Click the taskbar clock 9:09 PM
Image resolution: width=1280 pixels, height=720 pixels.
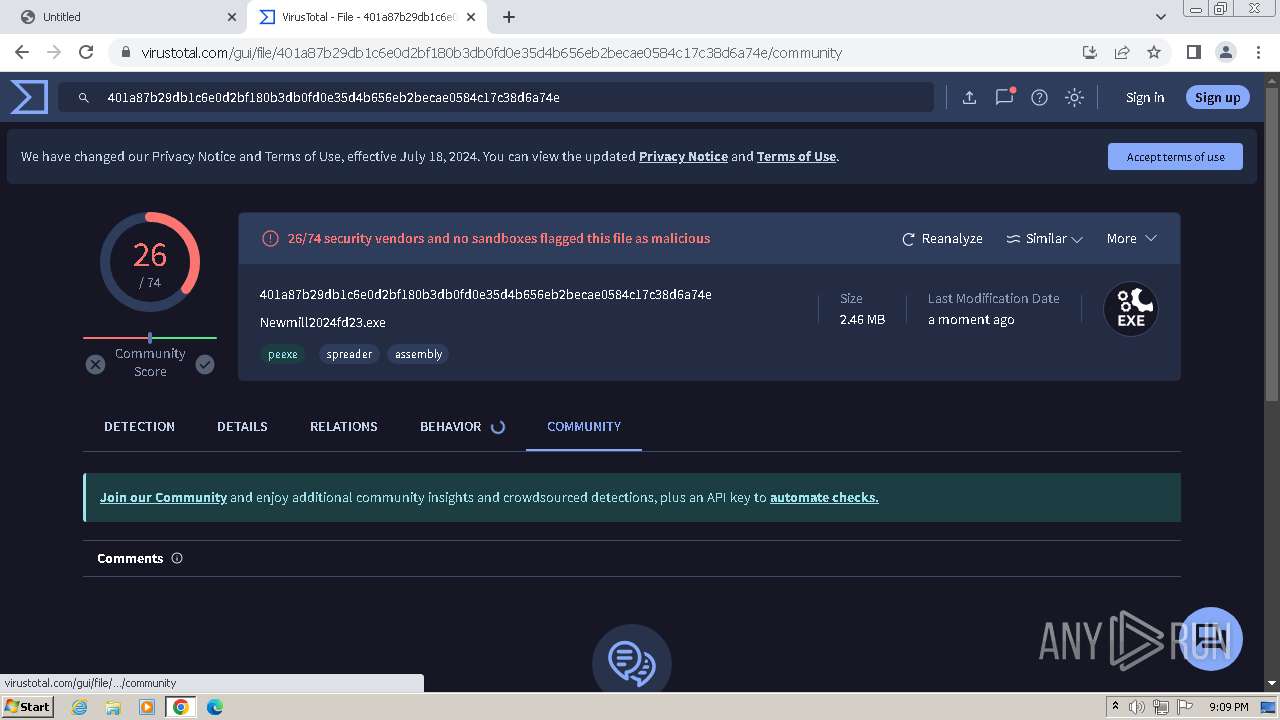1228,707
